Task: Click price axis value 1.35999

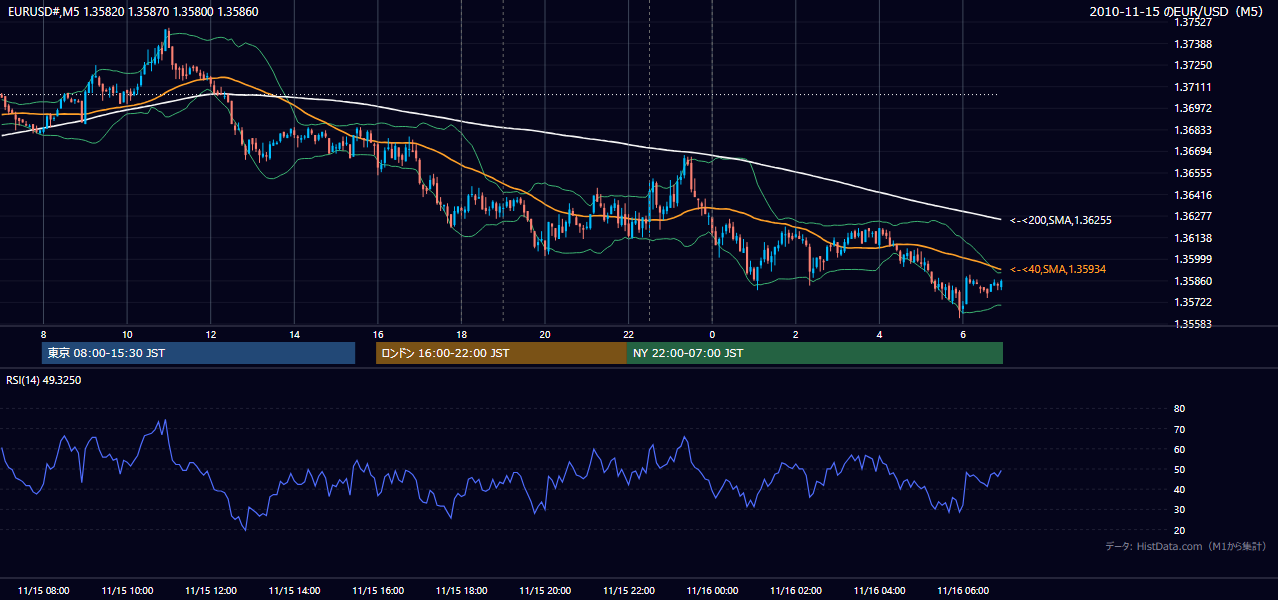Action: point(1193,259)
